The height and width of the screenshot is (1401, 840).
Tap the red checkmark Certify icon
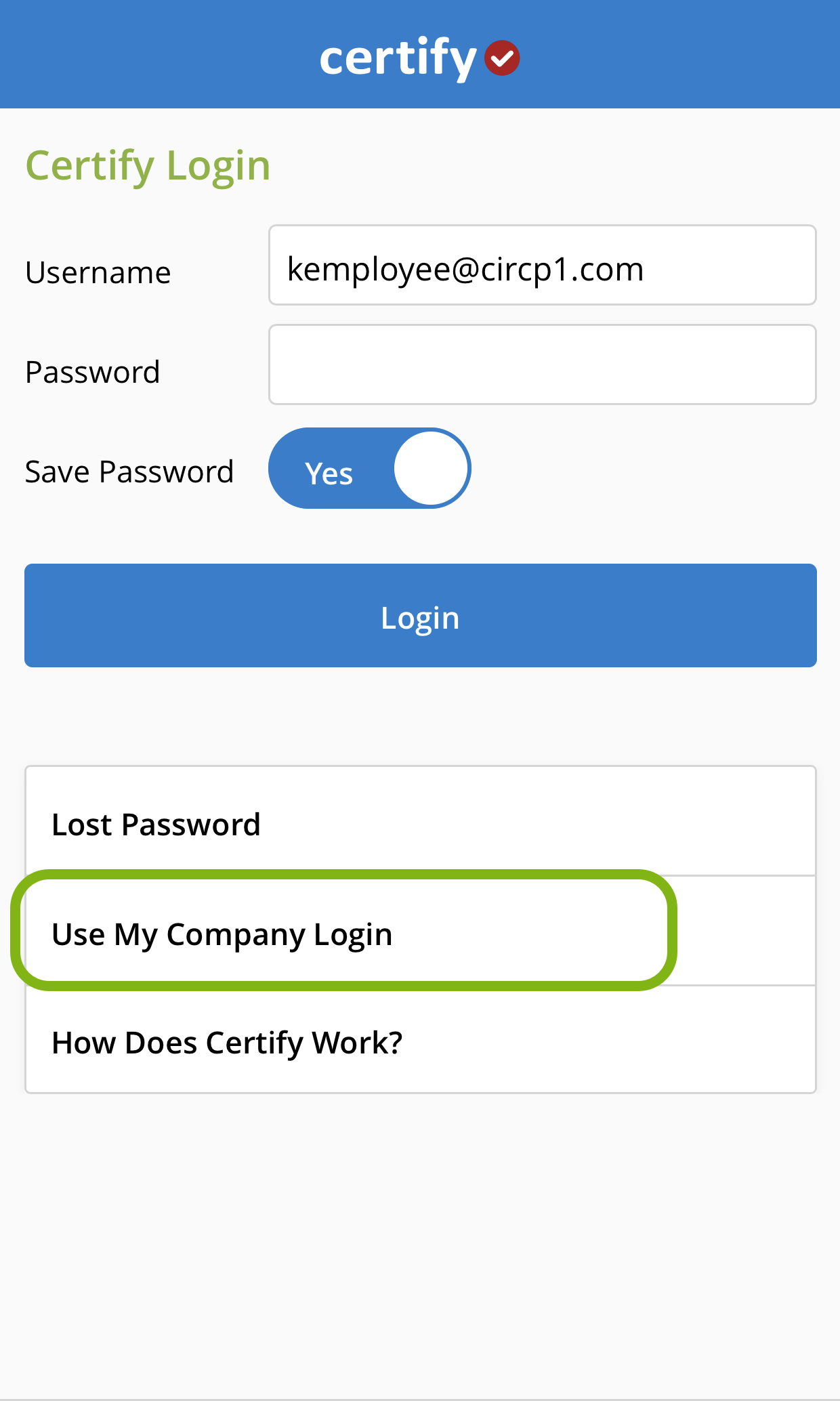click(x=502, y=58)
